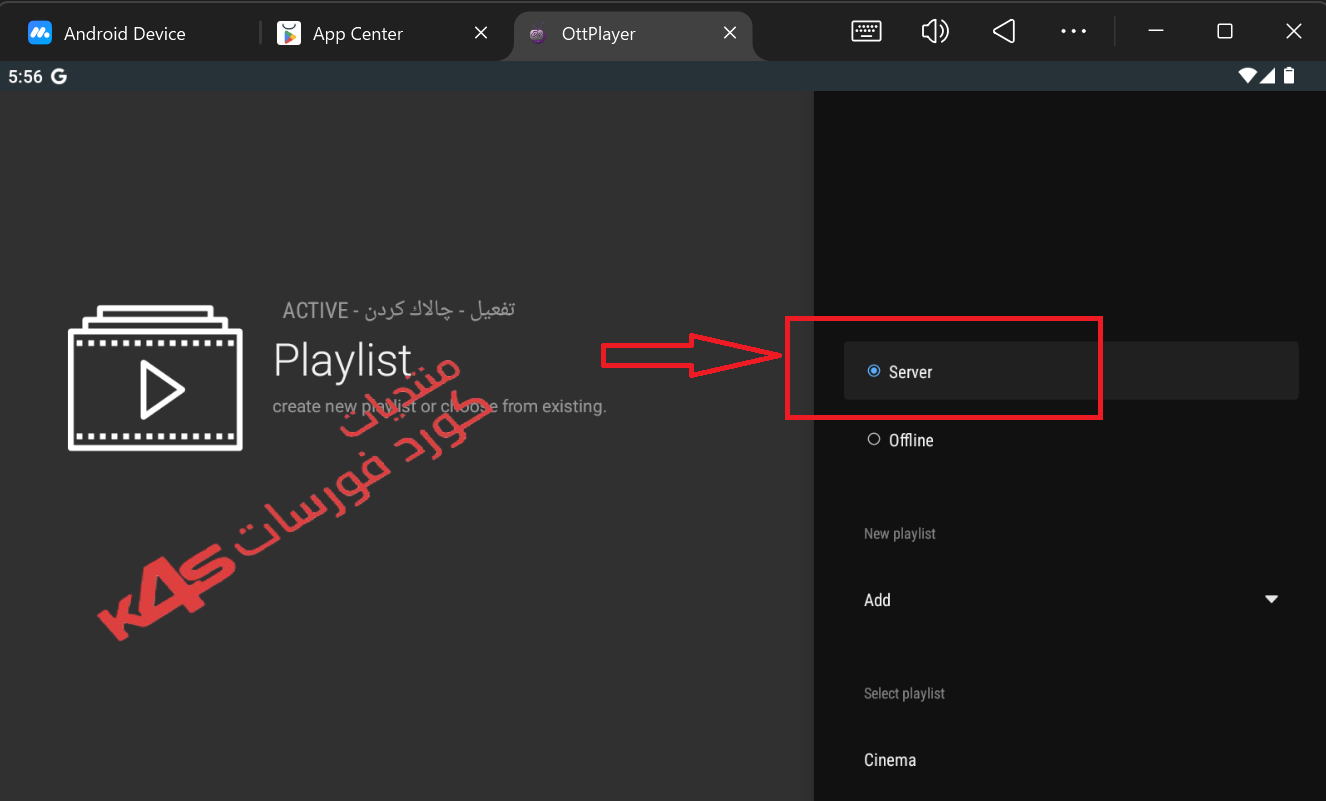Click the cellular signal status icon

click(x=1267, y=75)
